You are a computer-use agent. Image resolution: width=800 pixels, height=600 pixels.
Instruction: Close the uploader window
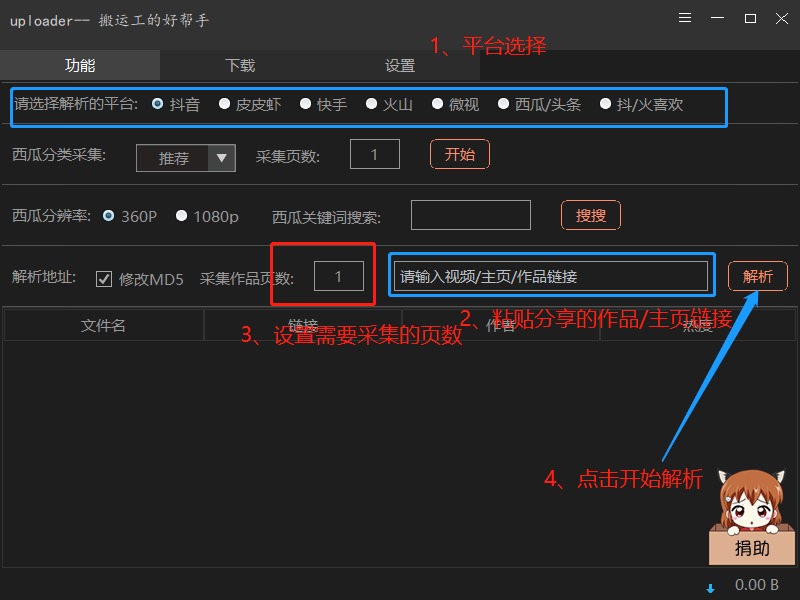click(x=782, y=18)
